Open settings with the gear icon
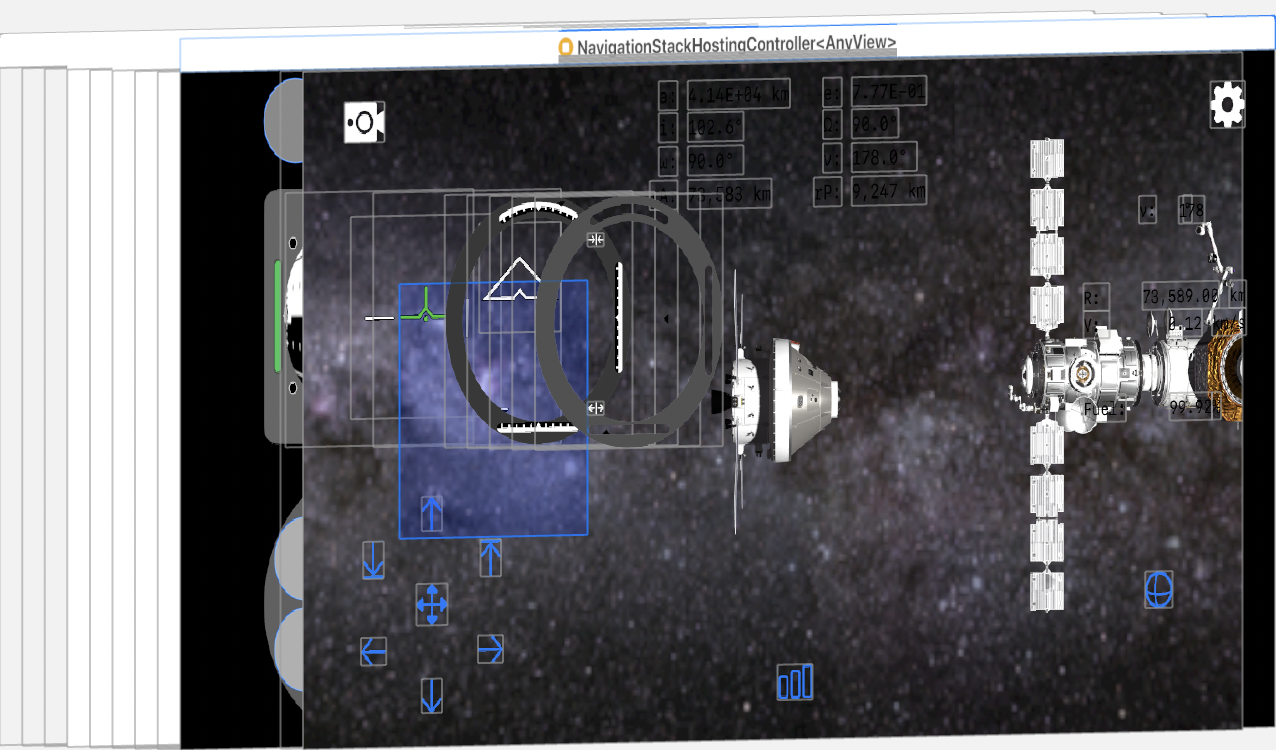1276x750 pixels. pyautogui.click(x=1227, y=104)
